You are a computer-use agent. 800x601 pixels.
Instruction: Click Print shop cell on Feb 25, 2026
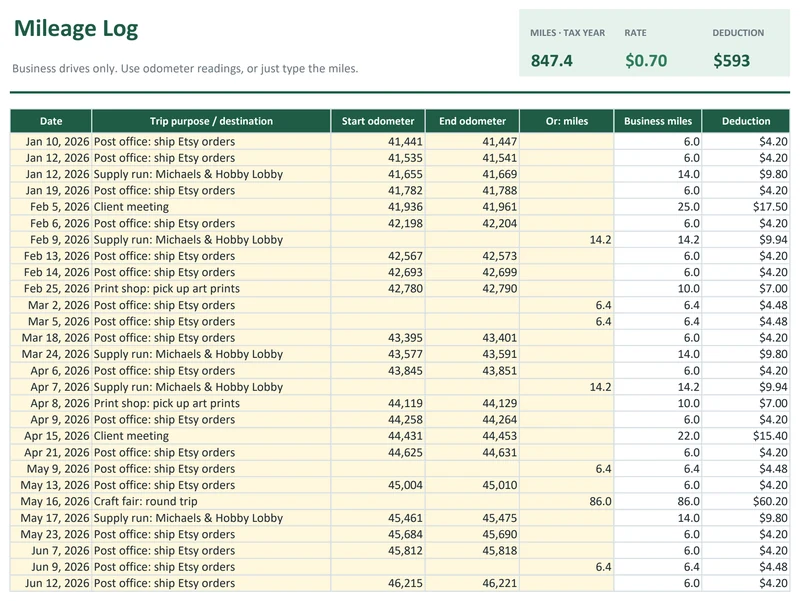pos(211,288)
